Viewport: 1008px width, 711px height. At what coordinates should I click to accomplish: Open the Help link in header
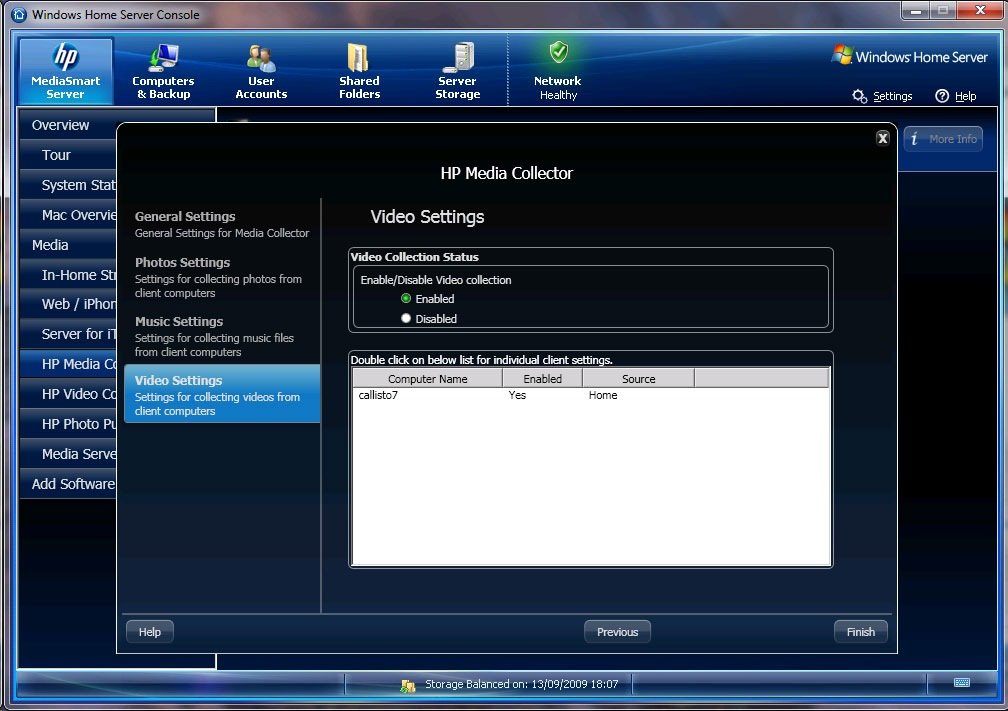966,96
